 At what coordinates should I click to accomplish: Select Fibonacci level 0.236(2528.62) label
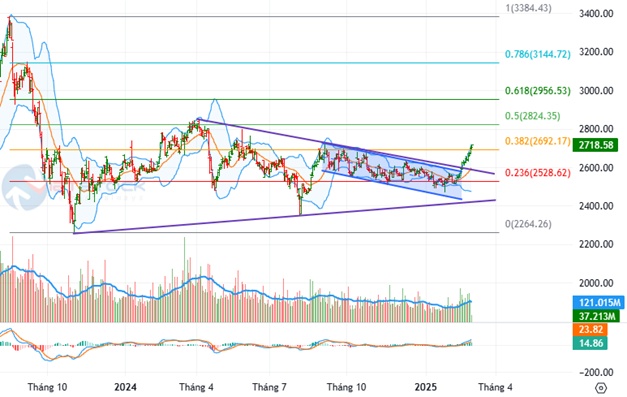pyautogui.click(x=537, y=173)
